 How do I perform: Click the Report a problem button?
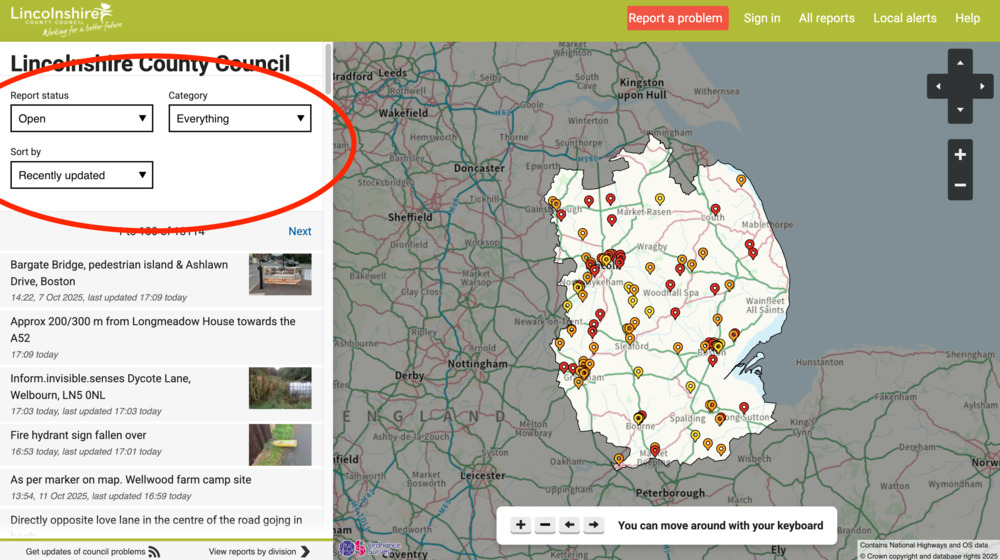676,18
